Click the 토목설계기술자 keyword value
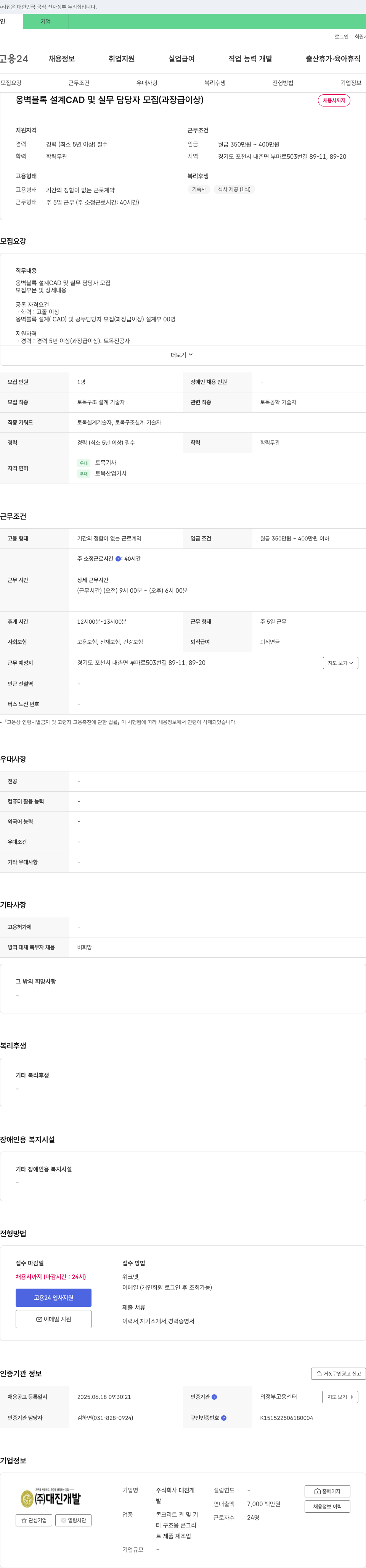 click(95, 423)
